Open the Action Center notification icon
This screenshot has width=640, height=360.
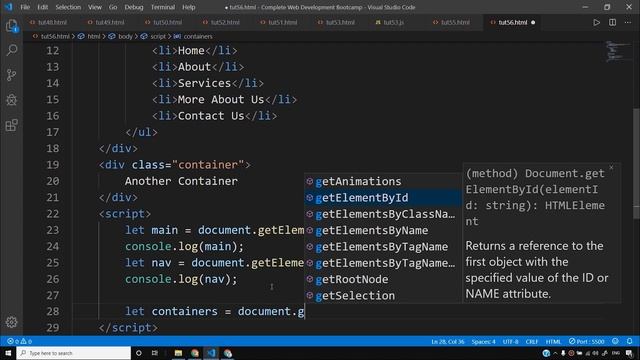629,353
